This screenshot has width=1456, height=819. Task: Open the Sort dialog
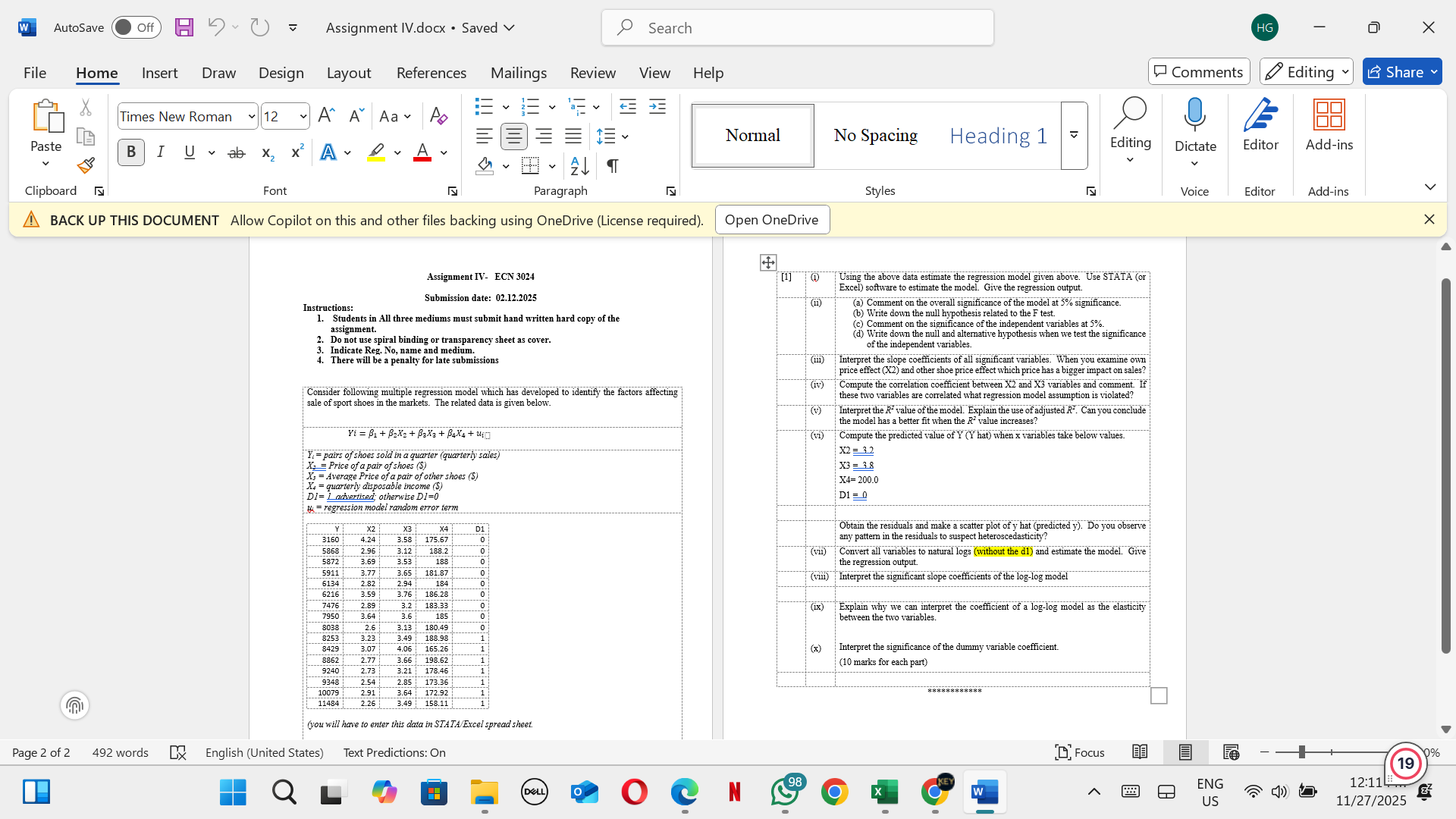[x=579, y=165]
